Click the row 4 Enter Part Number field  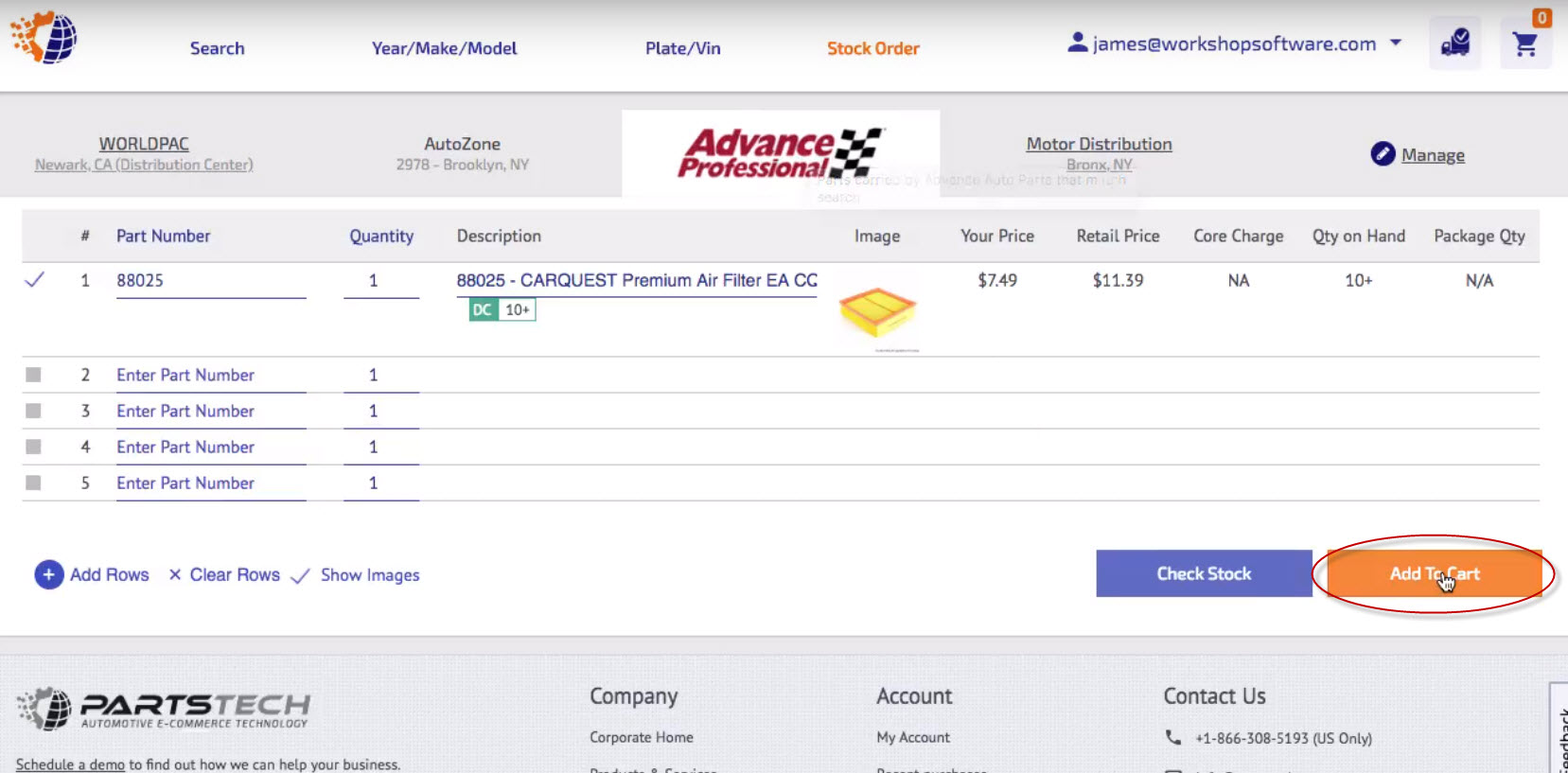tap(211, 447)
